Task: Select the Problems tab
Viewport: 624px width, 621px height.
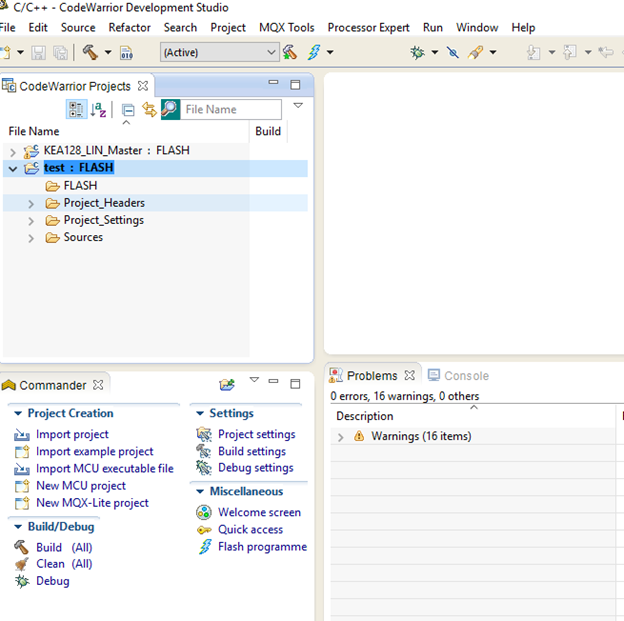Action: [371, 375]
